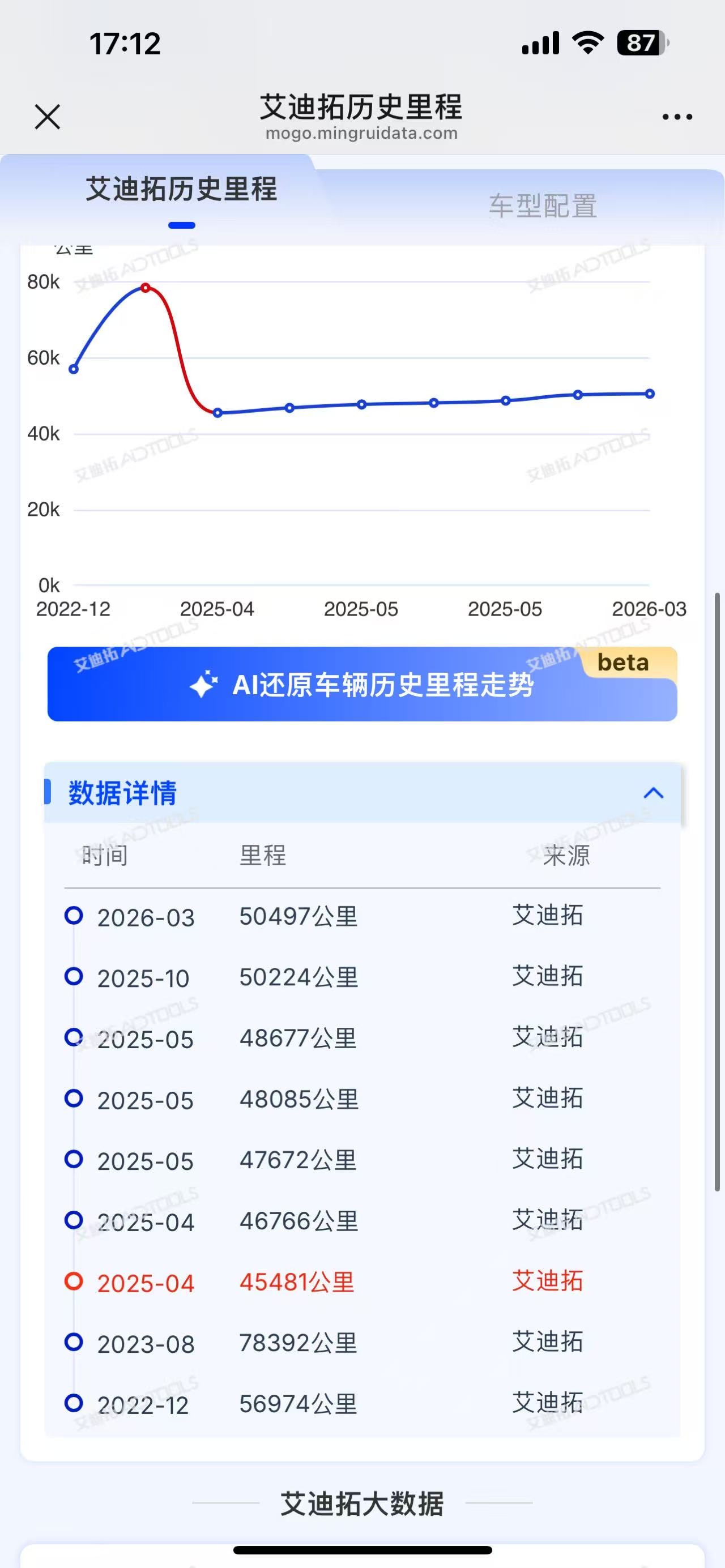Select the 2022-12 row circle marker
Screen dimensions: 725x1568
click(x=74, y=1403)
